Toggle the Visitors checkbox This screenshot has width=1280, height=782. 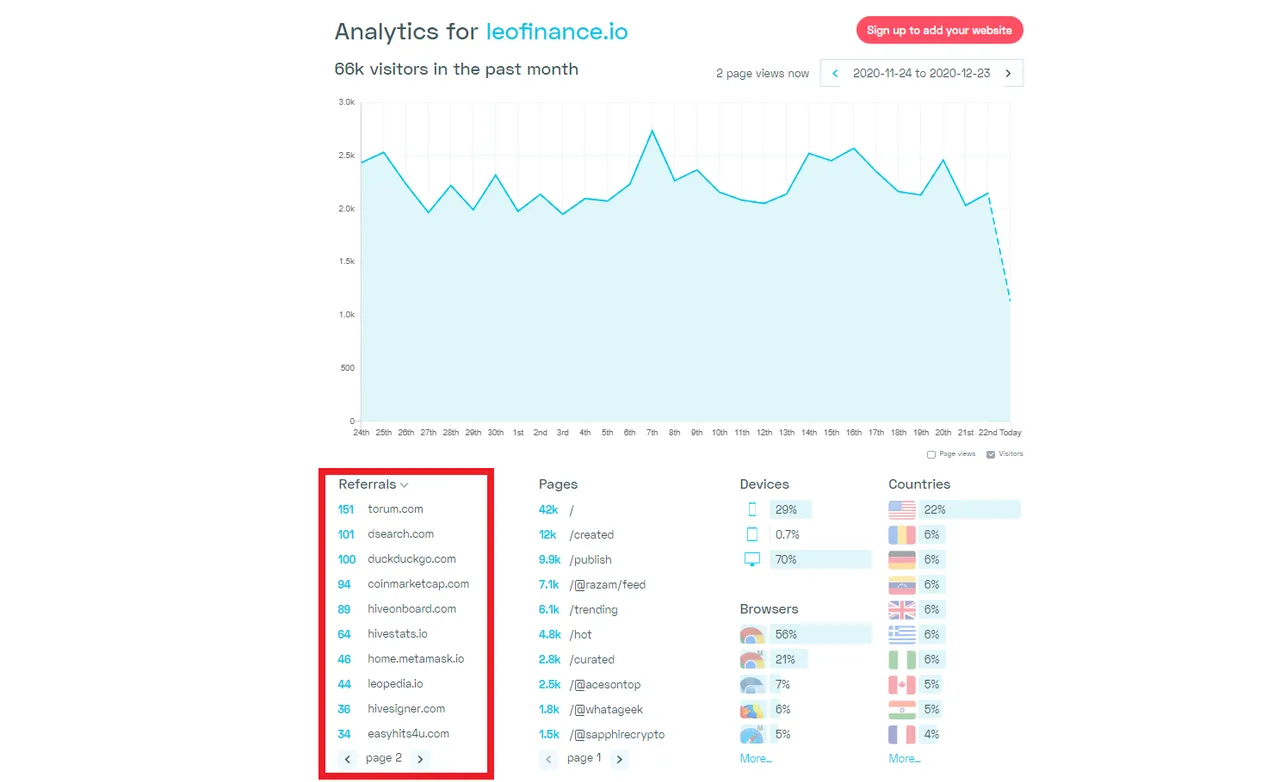[991, 454]
